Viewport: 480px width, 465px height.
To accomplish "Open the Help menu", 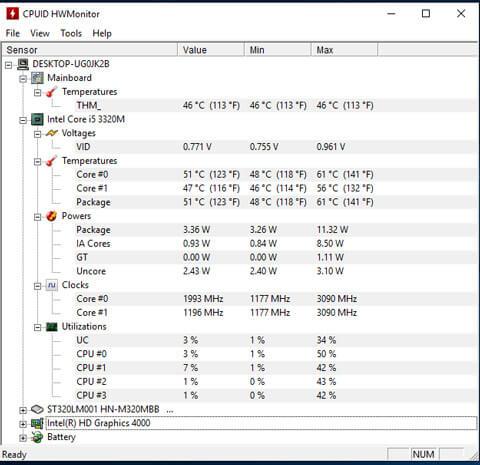I will [x=102, y=33].
